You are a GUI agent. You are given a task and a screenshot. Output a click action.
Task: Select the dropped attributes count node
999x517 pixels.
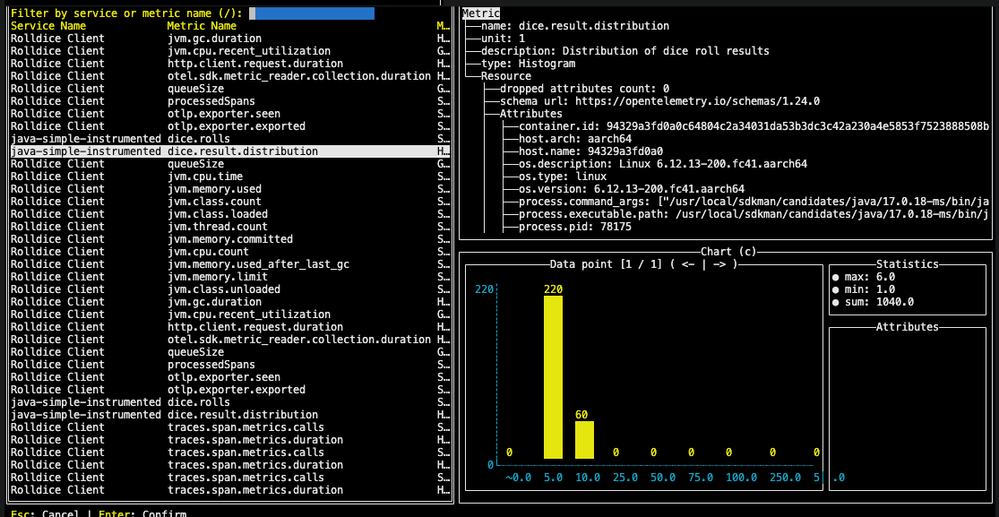point(584,89)
